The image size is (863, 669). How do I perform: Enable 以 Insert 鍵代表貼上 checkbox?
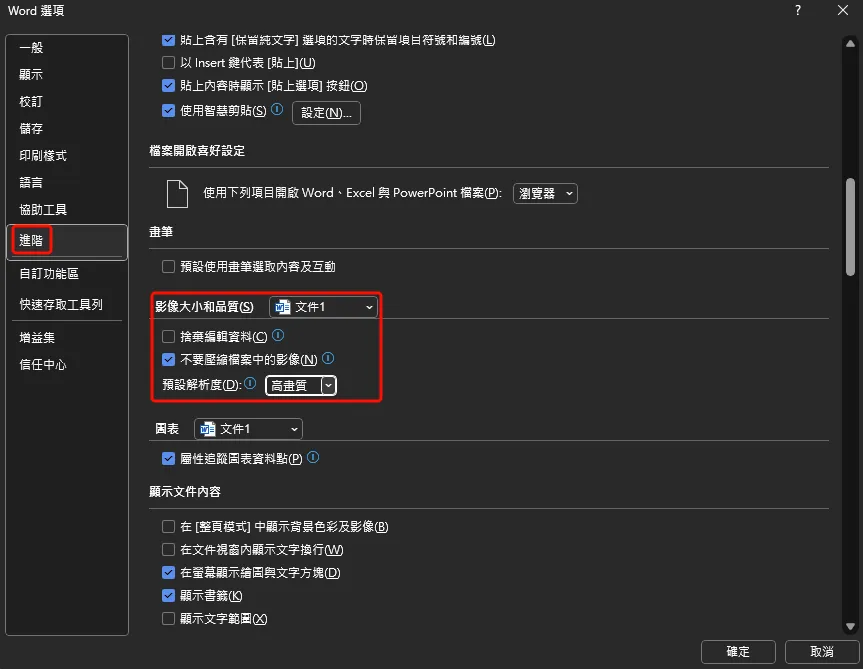(x=168, y=63)
